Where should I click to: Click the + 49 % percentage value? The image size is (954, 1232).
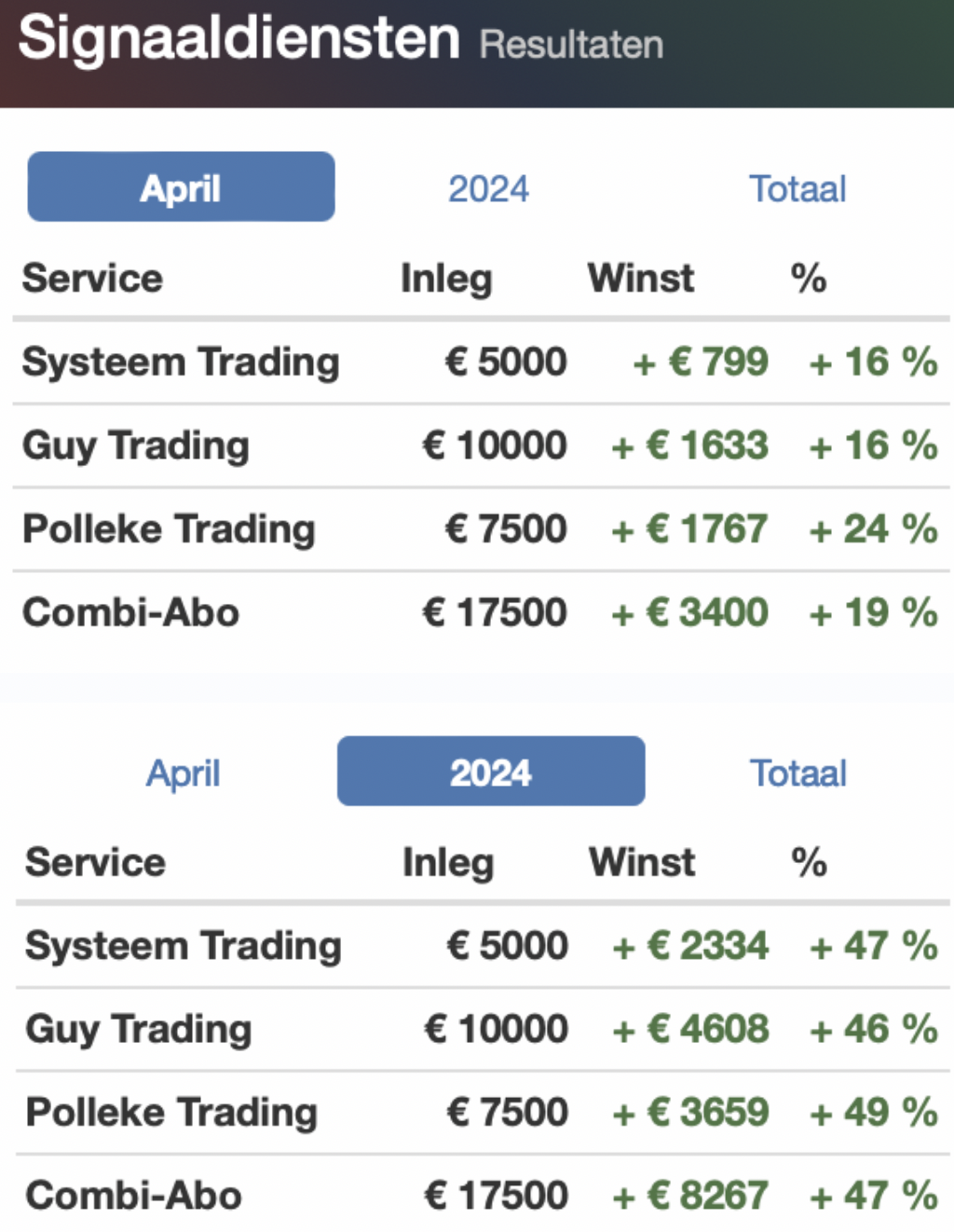873,1112
